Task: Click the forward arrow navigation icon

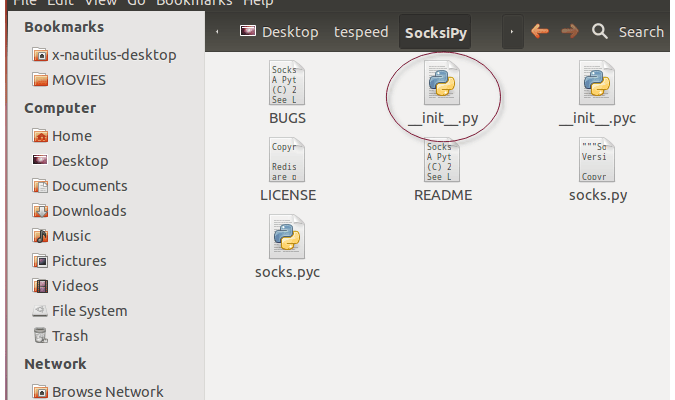Action: (570, 31)
